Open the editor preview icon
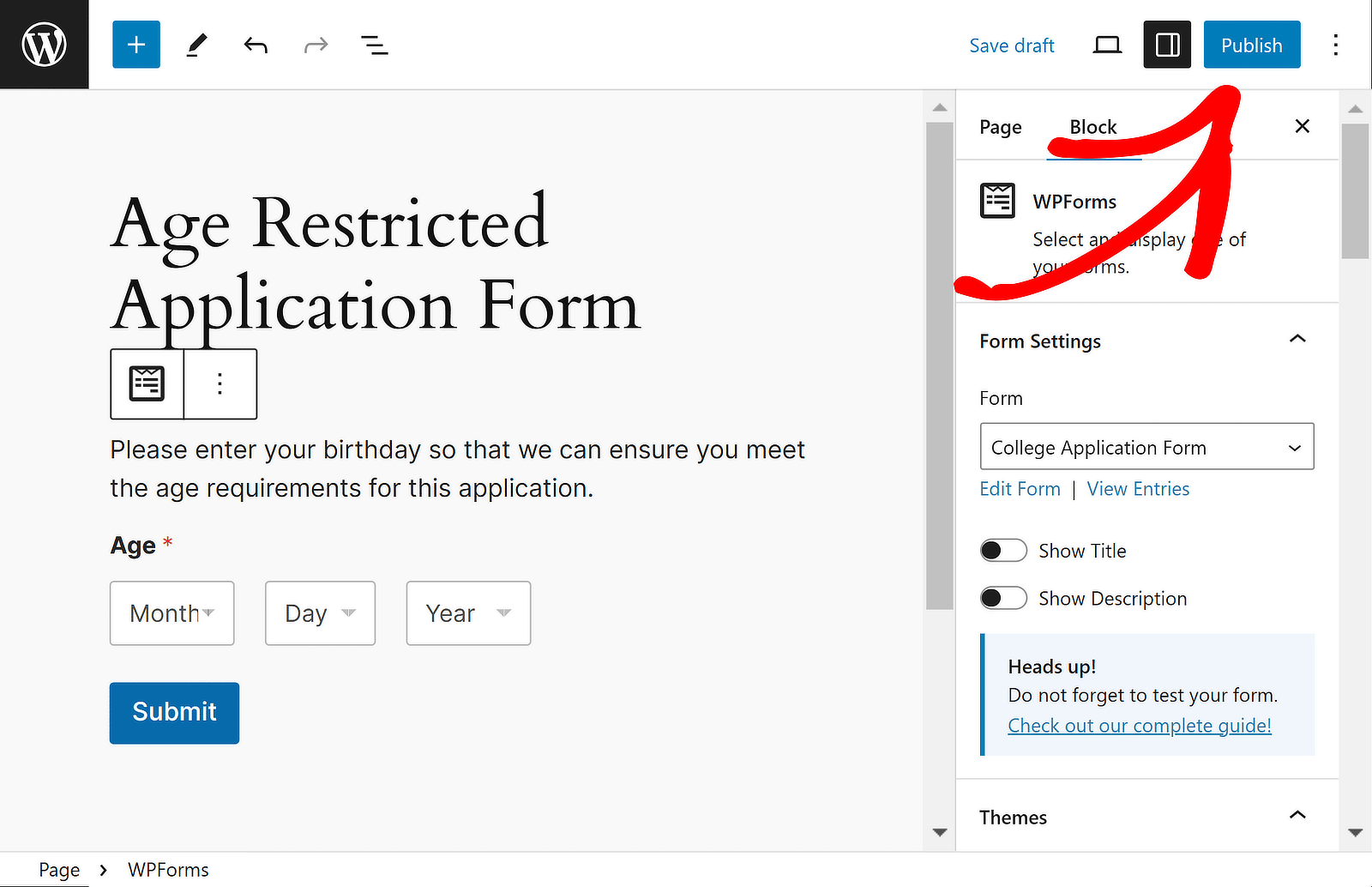 coord(1106,45)
